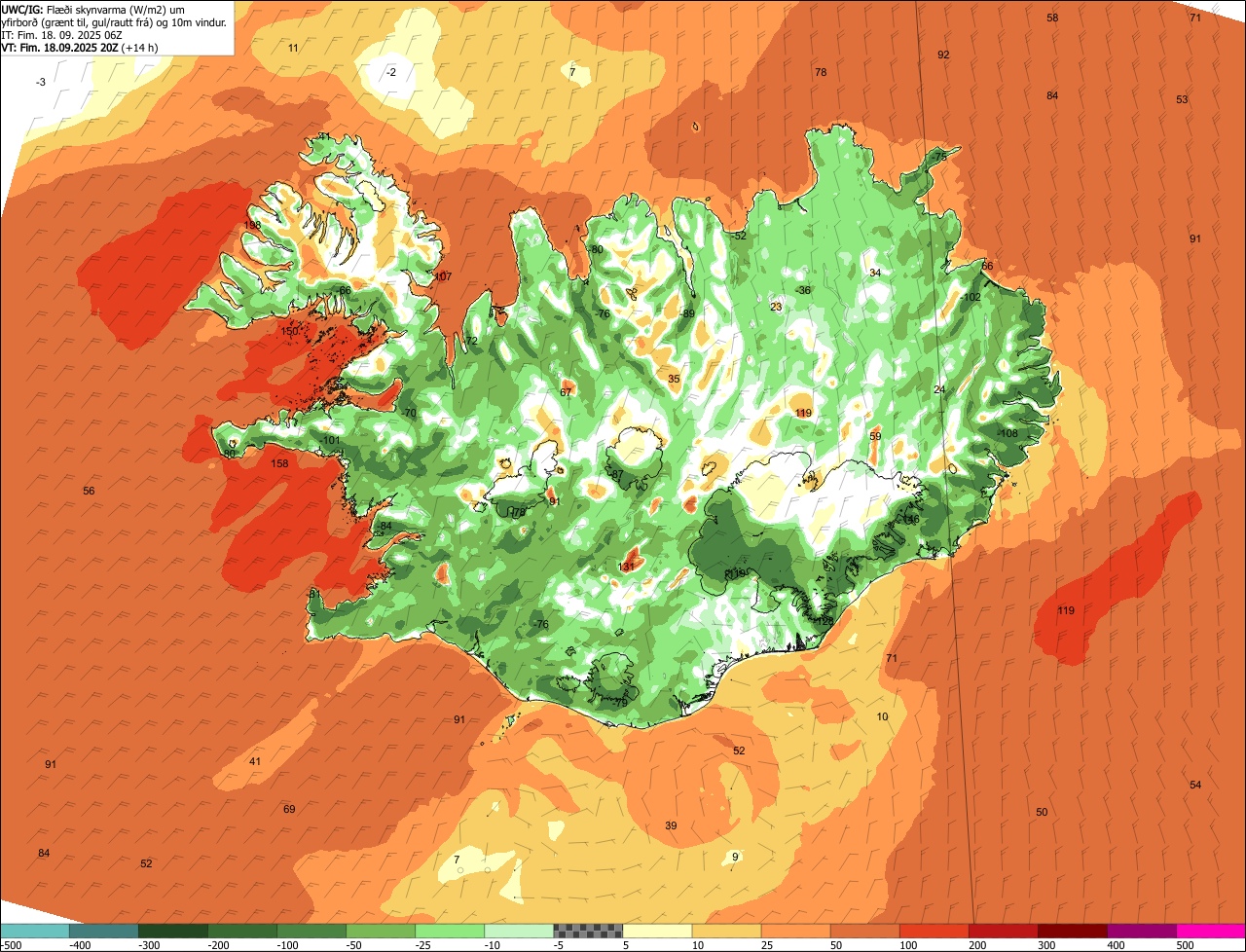Select the flux value 158 off the west coast
This screenshot has width=1246, height=952.
click(279, 463)
